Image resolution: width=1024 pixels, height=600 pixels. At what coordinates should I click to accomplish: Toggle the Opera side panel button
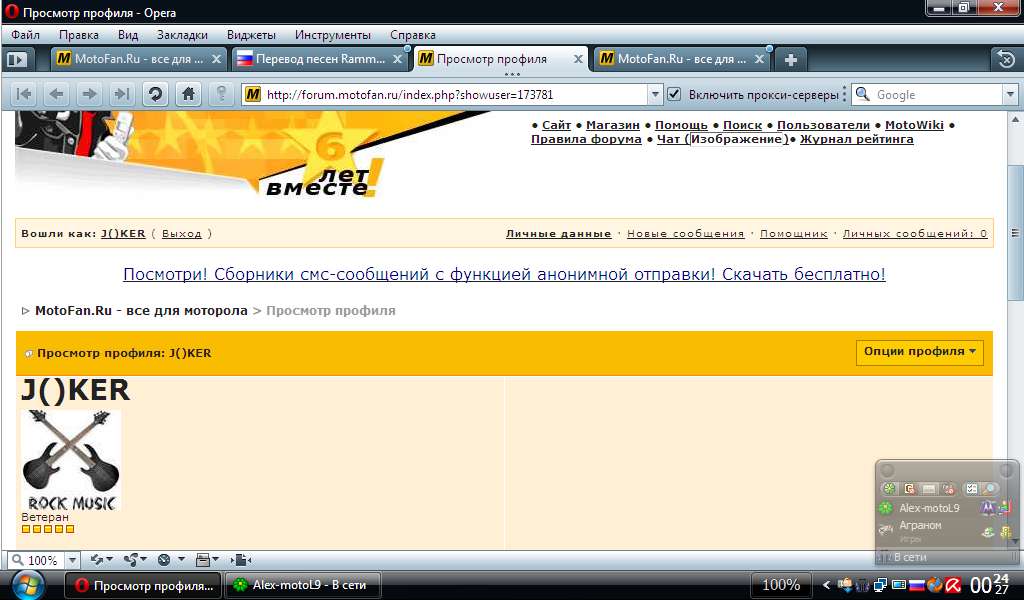(17, 59)
